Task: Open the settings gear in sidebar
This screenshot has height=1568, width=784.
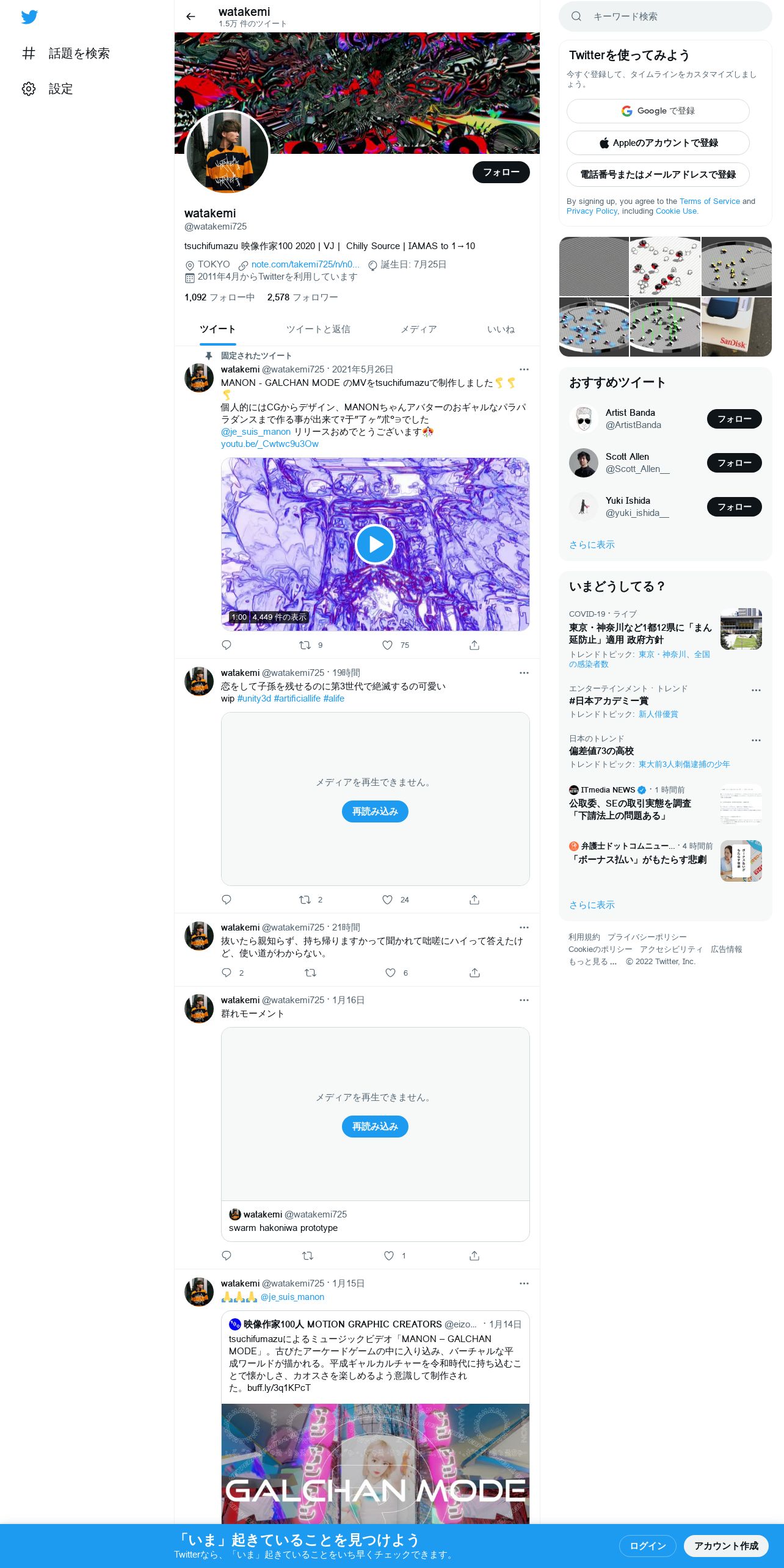Action: coord(29,89)
